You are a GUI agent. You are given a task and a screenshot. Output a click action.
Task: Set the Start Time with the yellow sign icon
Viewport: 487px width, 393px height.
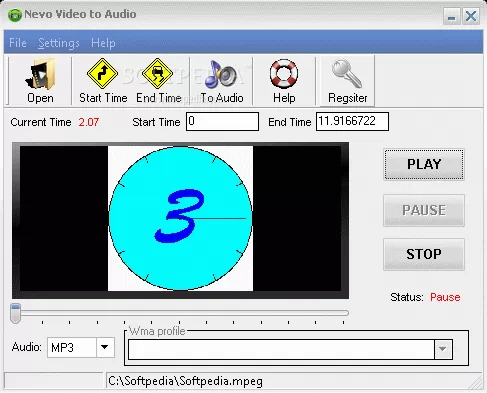(x=103, y=81)
